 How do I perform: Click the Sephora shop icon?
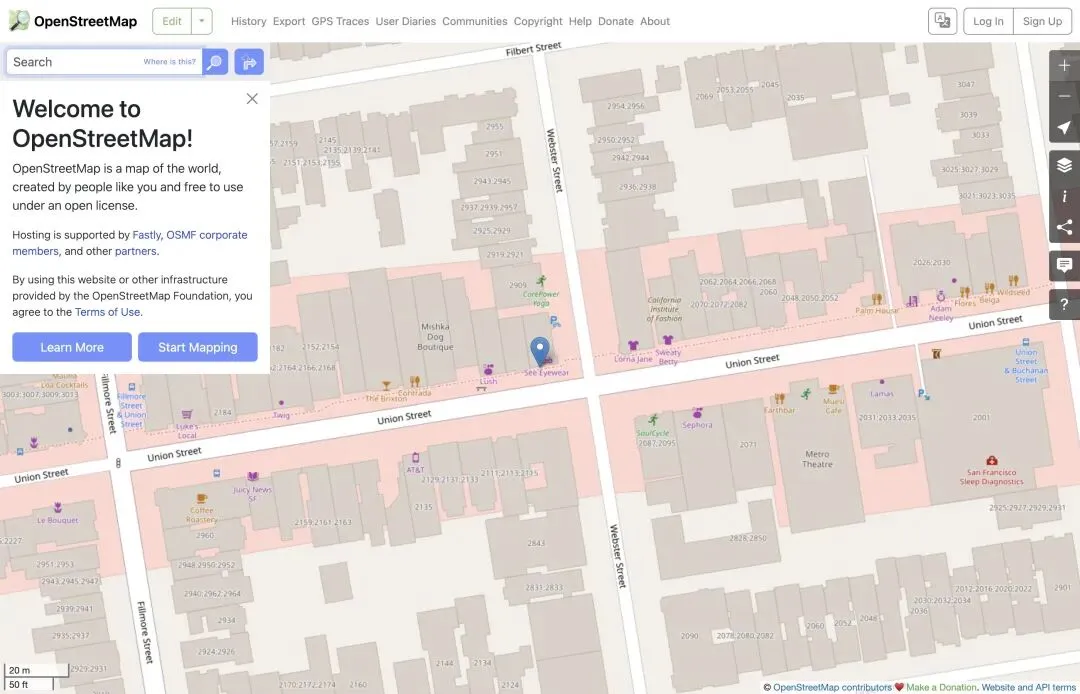coord(697,412)
